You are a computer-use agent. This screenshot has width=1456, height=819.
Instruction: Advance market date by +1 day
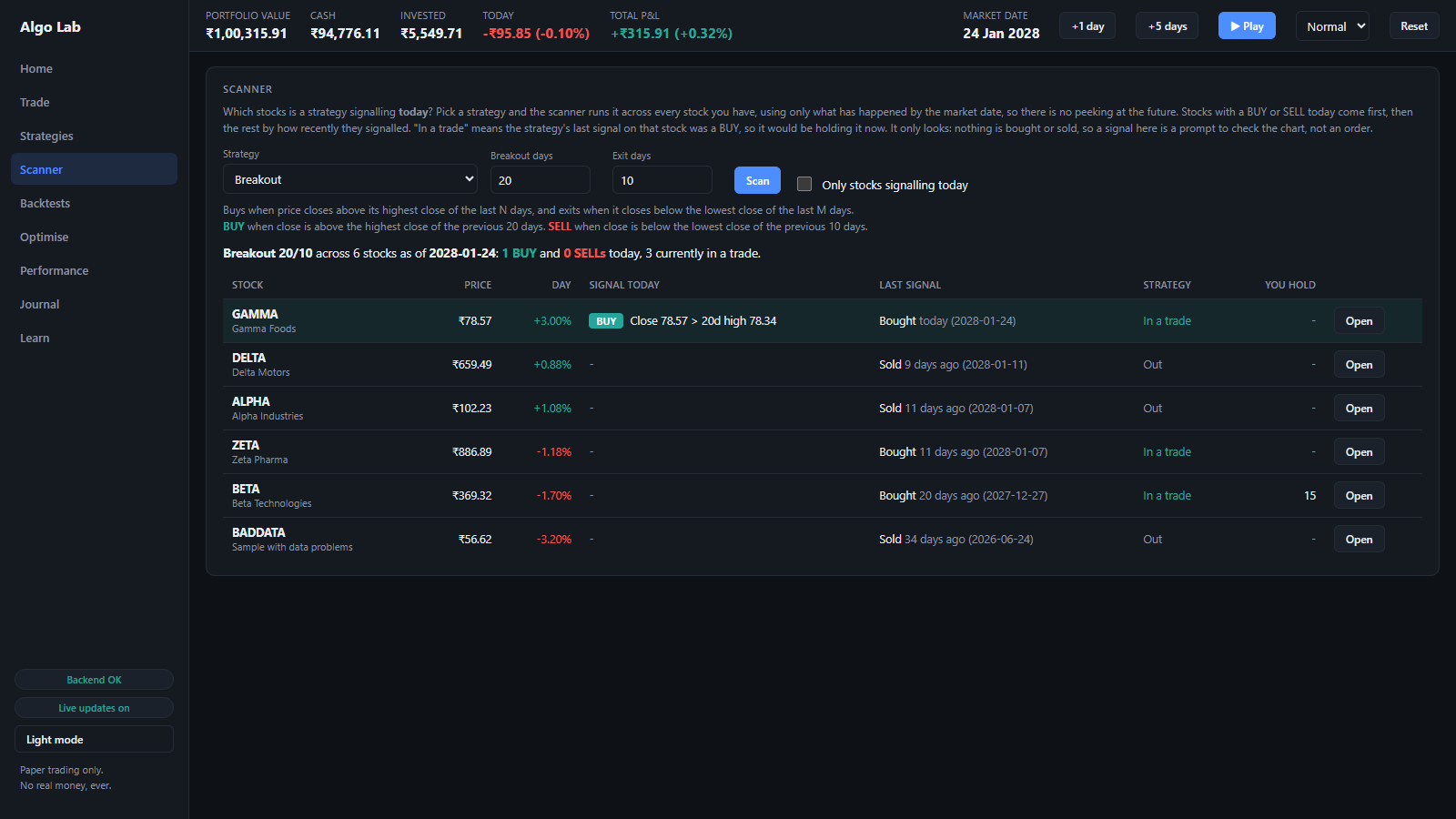1087,26
